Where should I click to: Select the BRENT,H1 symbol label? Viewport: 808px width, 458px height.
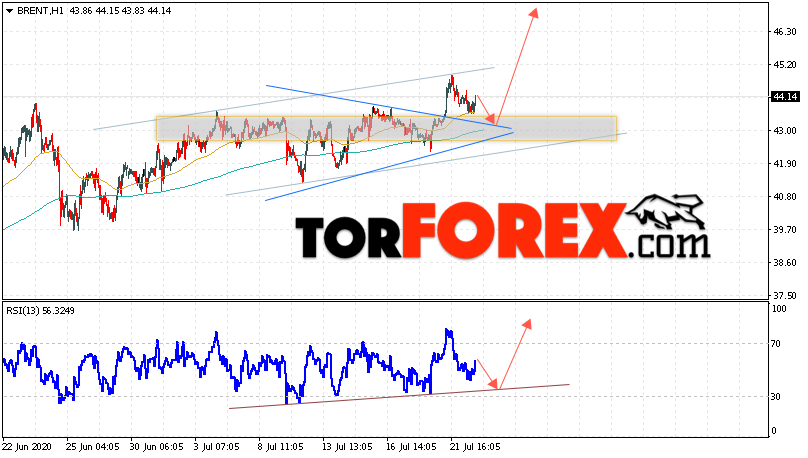(x=40, y=10)
